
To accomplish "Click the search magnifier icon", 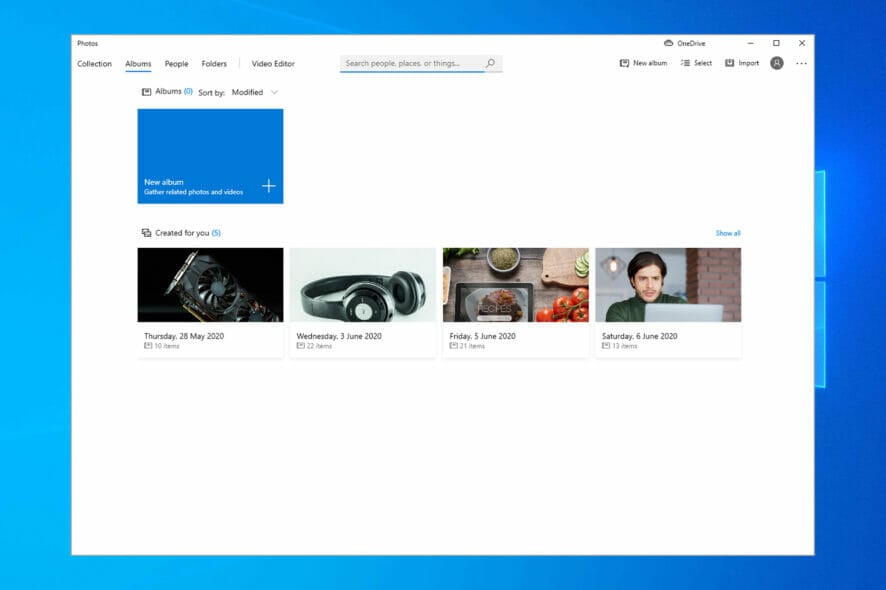I will [490, 63].
